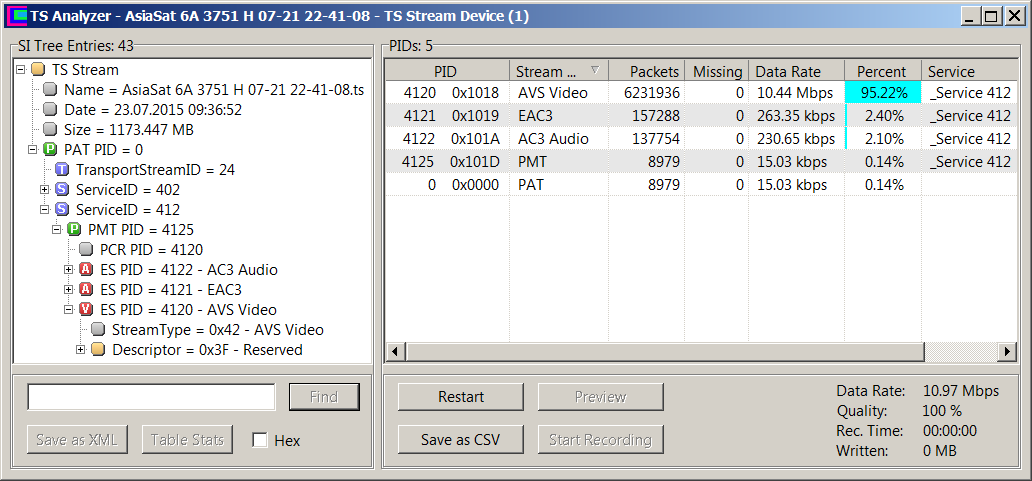Screen dimensions: 1032x481
Task: Collapse the TS Stream root node
Action: click(21, 70)
